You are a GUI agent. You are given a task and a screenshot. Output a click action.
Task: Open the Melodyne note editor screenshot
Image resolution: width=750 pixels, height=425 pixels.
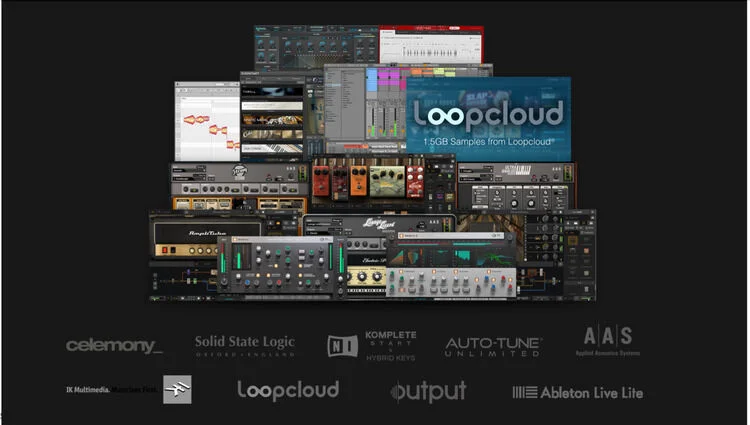click(x=207, y=121)
